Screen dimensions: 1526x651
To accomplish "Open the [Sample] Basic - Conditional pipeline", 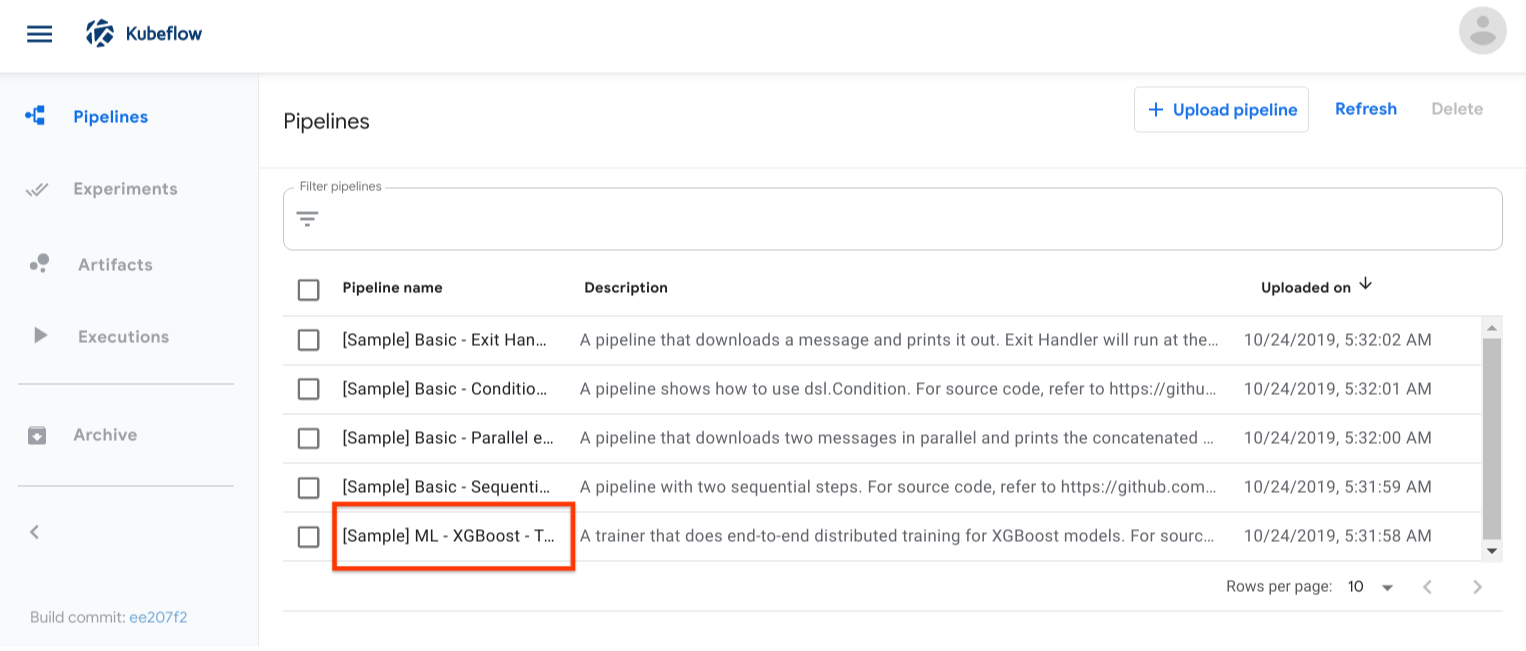I will coord(445,389).
